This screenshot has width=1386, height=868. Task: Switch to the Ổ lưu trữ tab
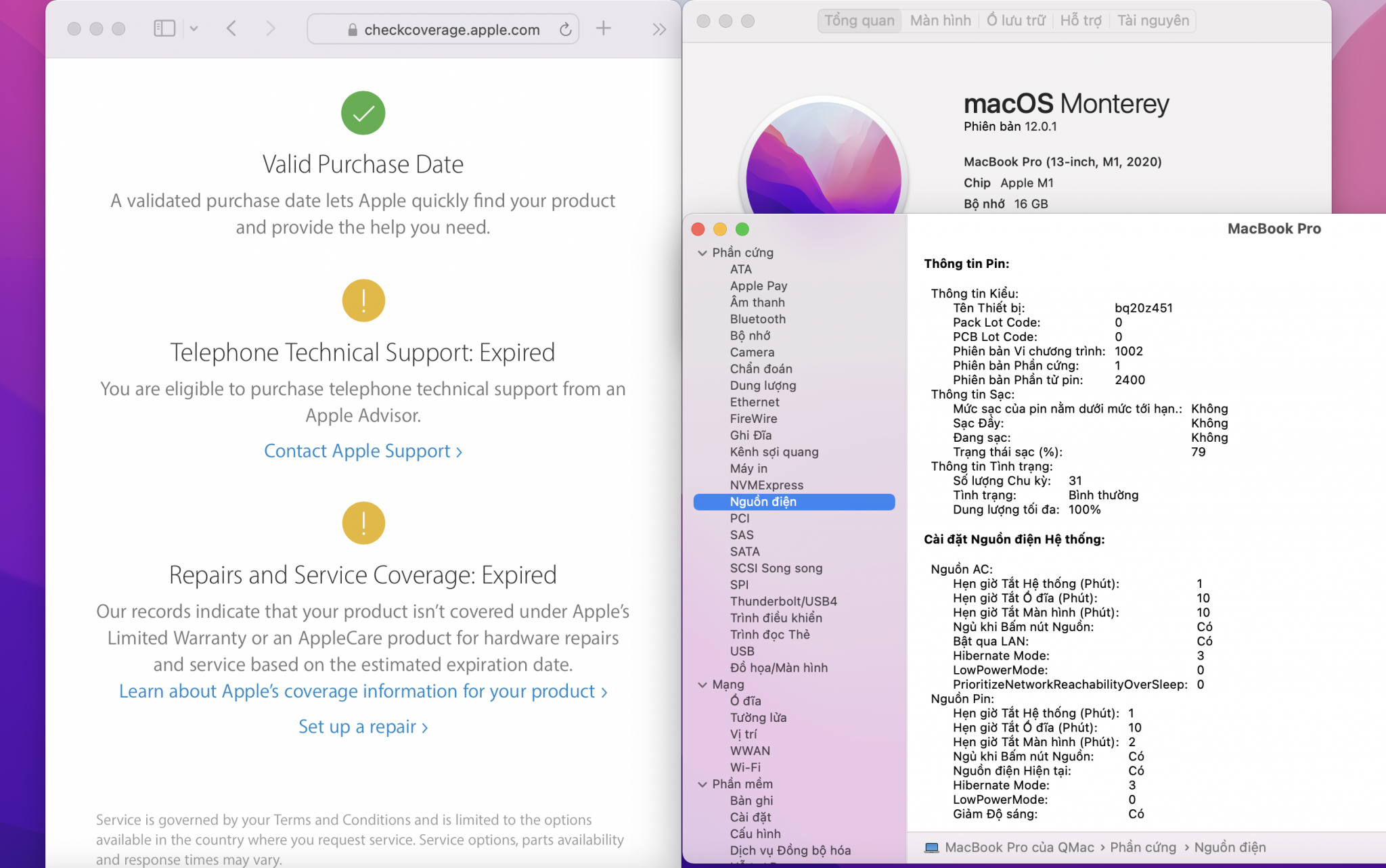(1015, 20)
